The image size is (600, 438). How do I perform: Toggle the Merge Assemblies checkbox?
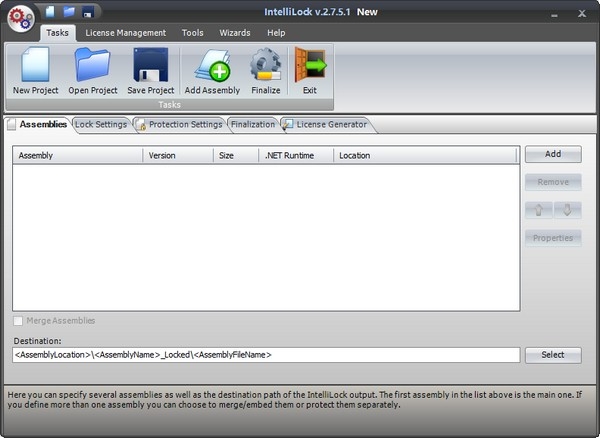coord(19,320)
